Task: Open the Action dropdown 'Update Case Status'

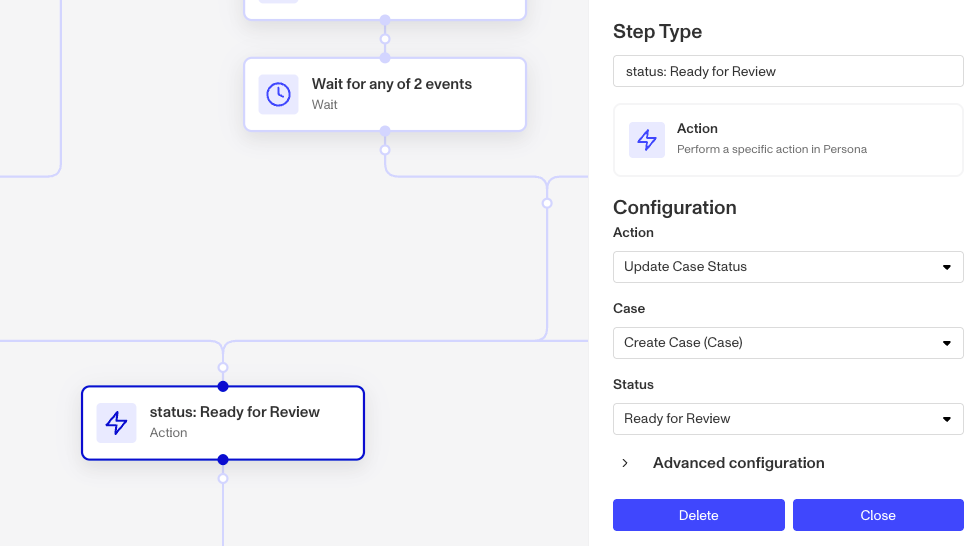Action: (788, 266)
